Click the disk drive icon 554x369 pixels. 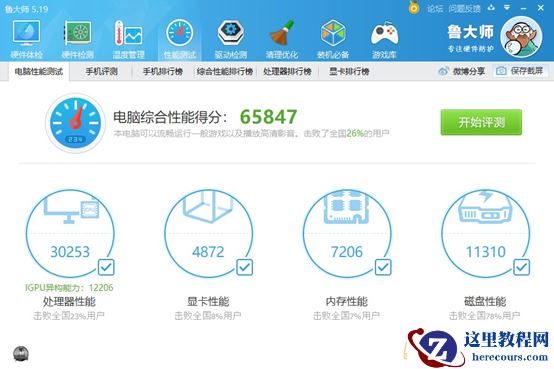pyautogui.click(x=485, y=207)
